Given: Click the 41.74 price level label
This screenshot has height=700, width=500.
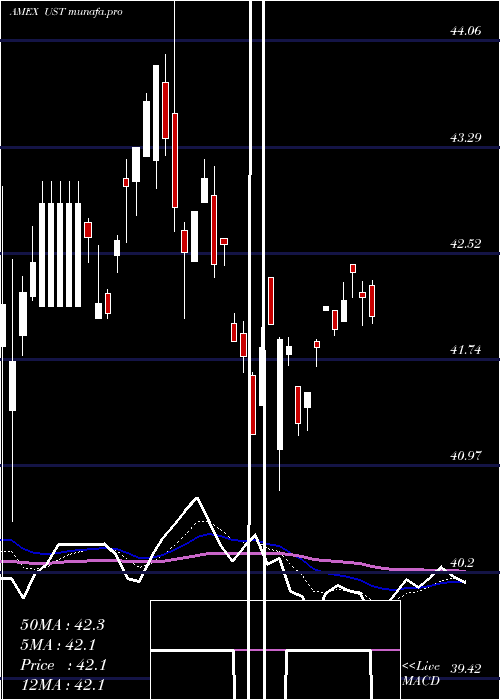Looking at the screenshot, I should coord(466,350).
